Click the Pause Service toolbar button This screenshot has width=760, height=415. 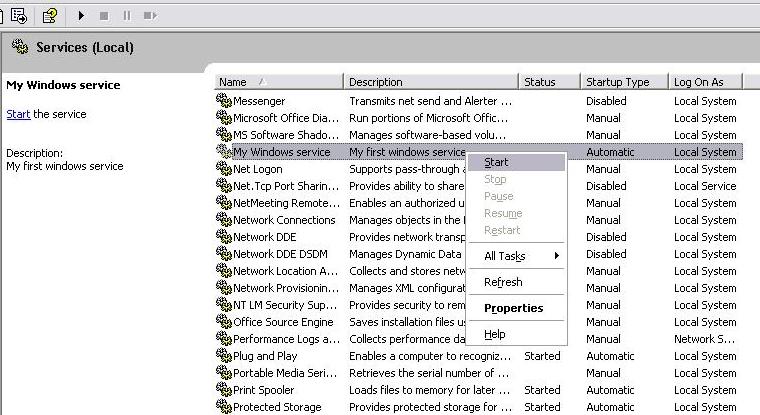point(127,16)
